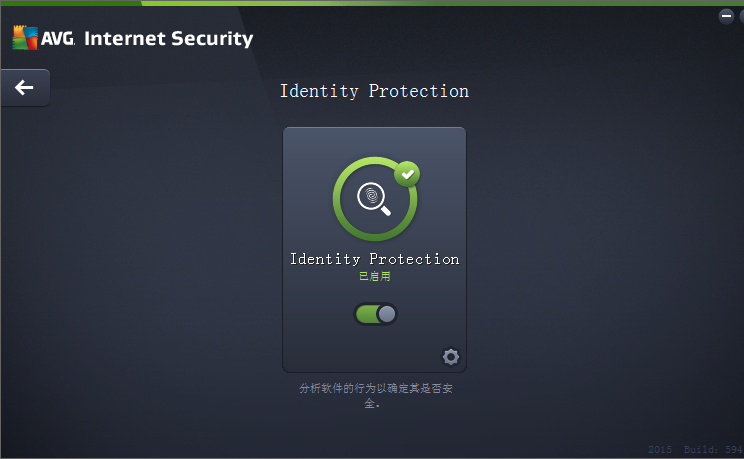This screenshot has width=744, height=459.
Task: Click the Build number text
Action: point(713,449)
